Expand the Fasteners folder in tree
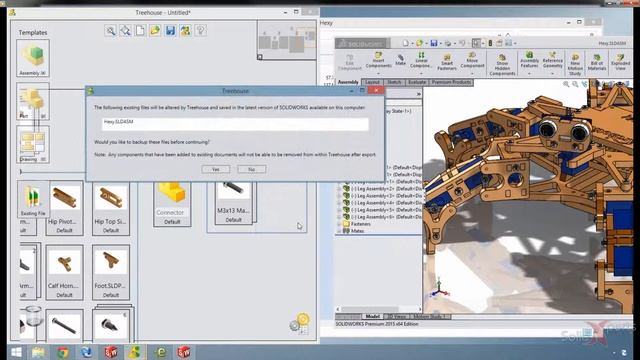 pos(338,224)
